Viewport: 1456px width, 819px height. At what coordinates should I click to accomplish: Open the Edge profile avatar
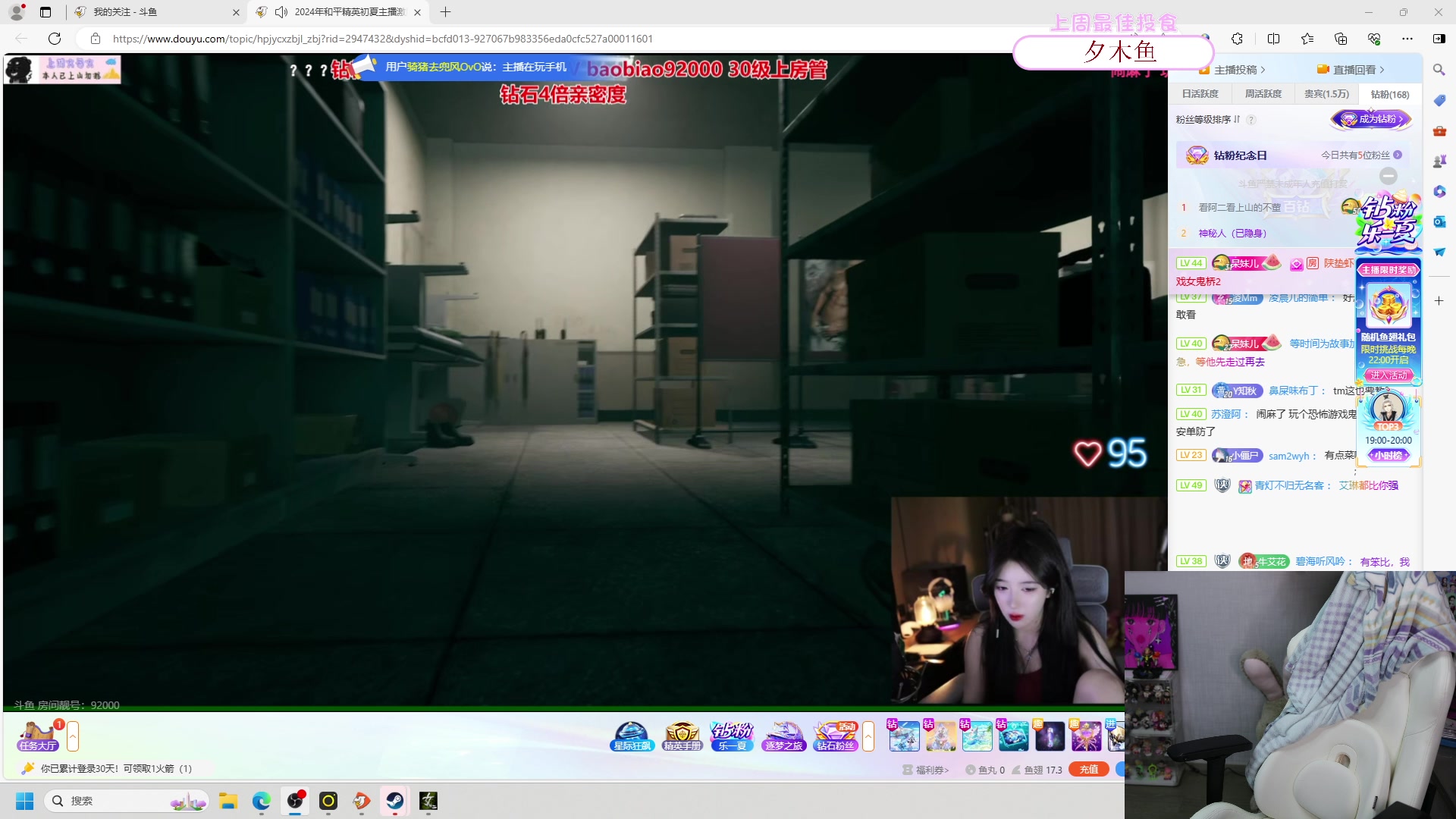click(x=17, y=11)
